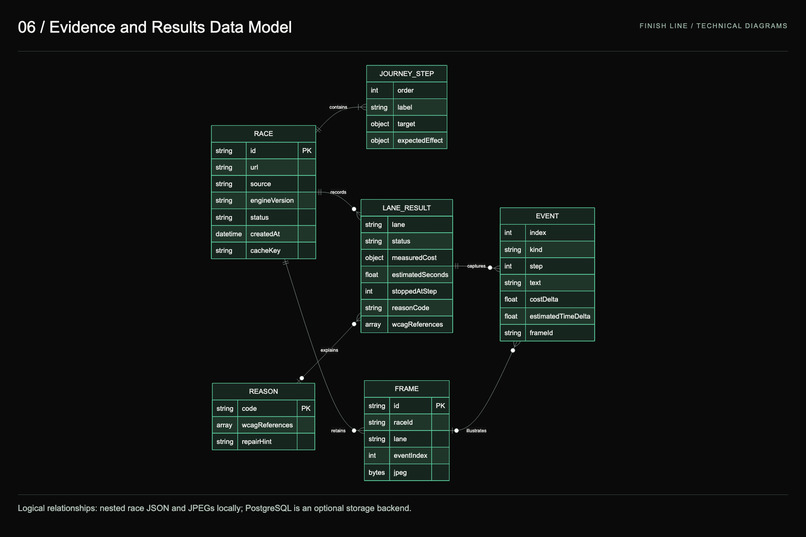
Task: Click the 'repairHint' field in REASON
Action: 267,441
